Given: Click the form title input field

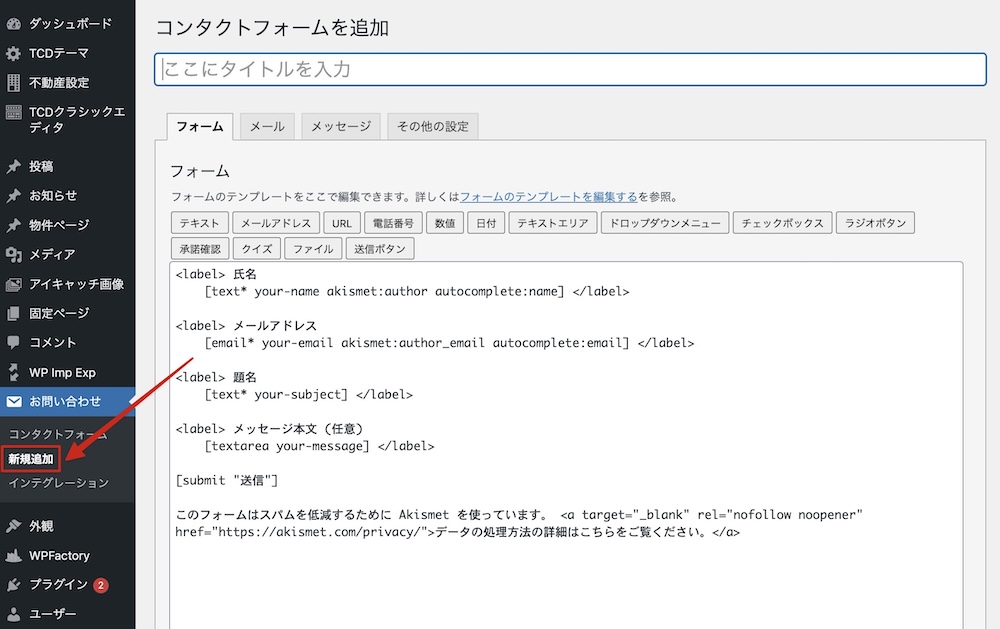Looking at the screenshot, I should pyautogui.click(x=570, y=69).
